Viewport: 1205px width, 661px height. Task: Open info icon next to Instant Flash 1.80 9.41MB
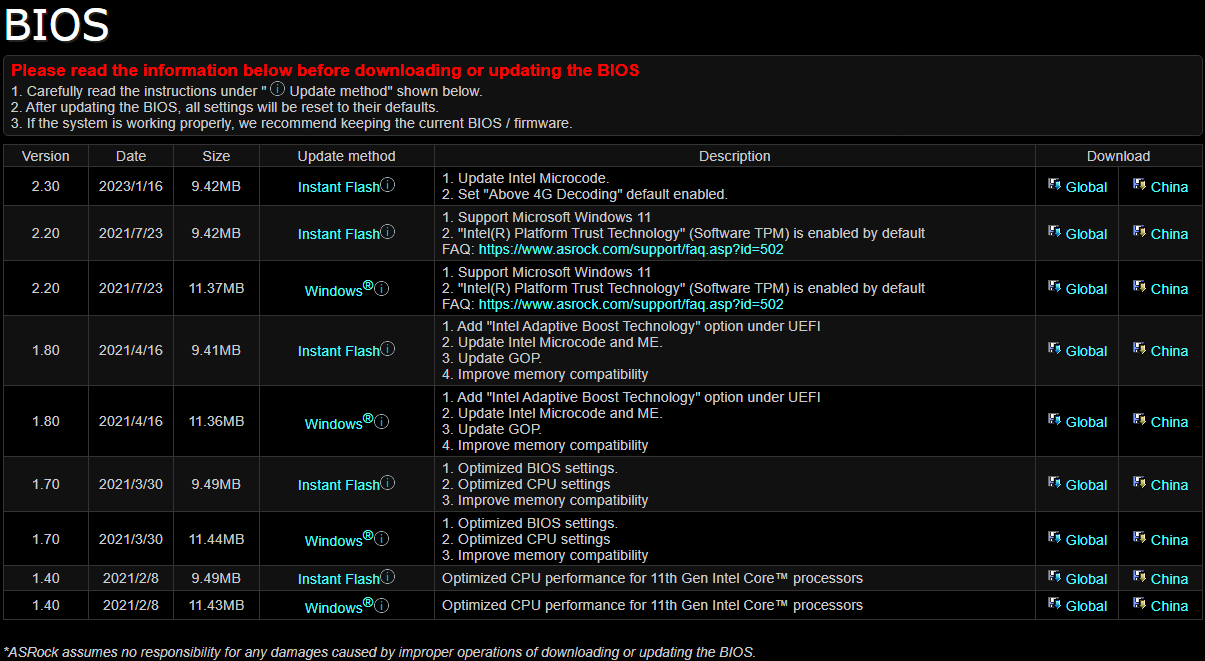click(x=388, y=349)
